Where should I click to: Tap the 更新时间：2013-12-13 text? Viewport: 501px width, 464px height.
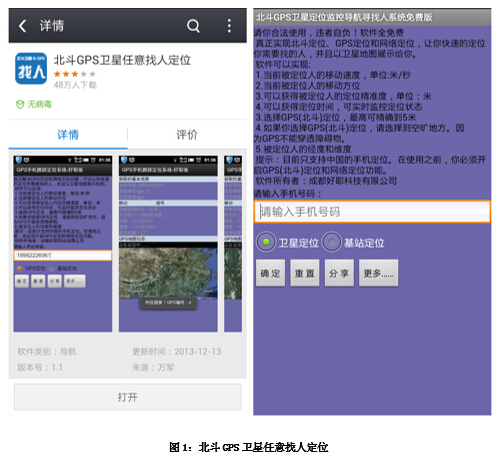pos(177,352)
